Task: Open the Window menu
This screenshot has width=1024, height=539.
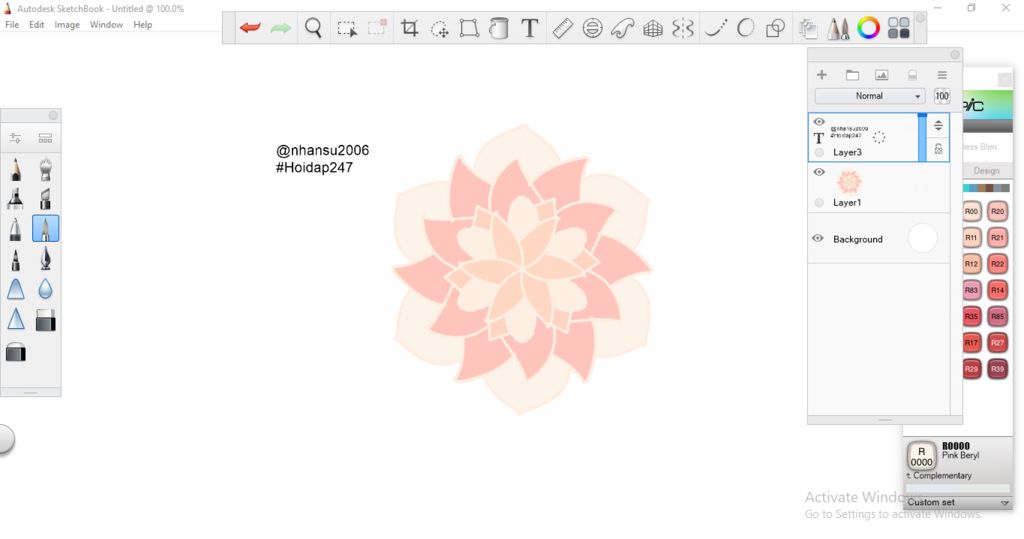Action: click(106, 25)
